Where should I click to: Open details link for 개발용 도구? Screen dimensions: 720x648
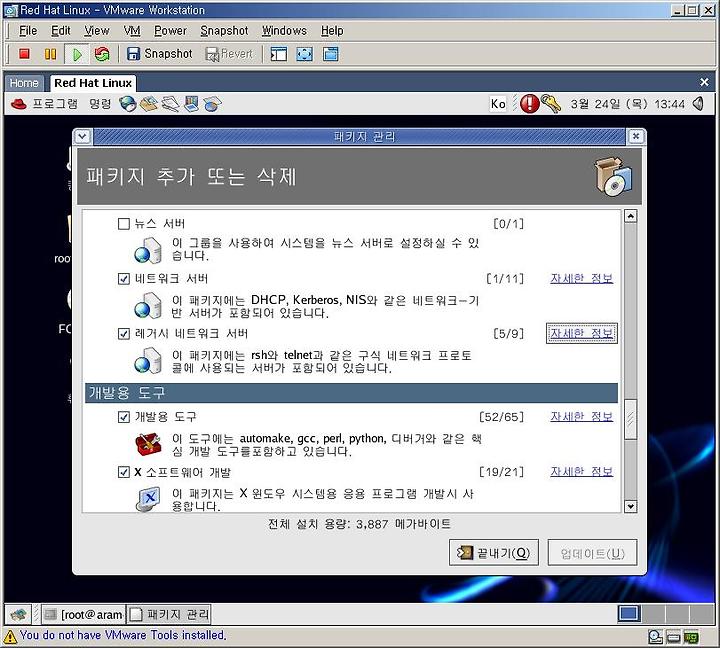[581, 417]
